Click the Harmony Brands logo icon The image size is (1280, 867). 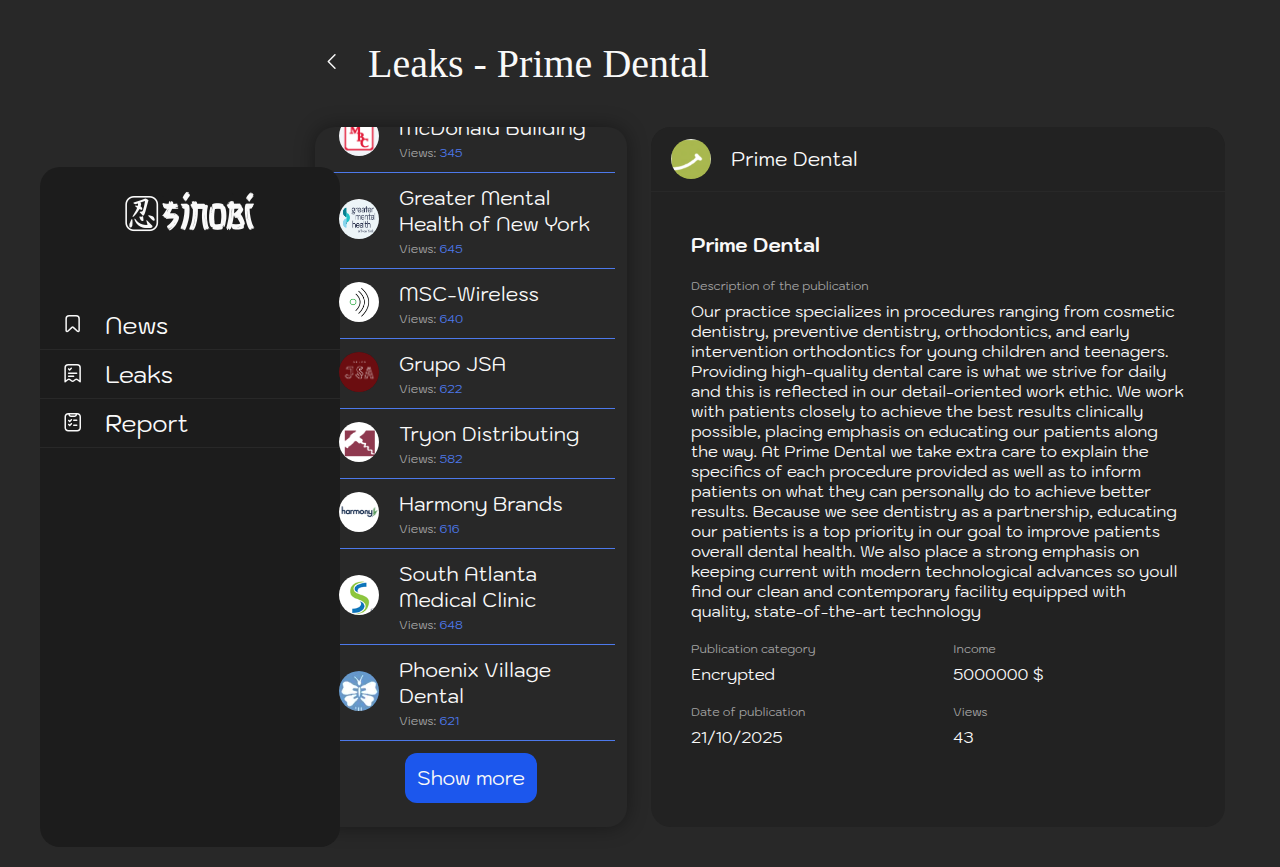pyautogui.click(x=359, y=512)
